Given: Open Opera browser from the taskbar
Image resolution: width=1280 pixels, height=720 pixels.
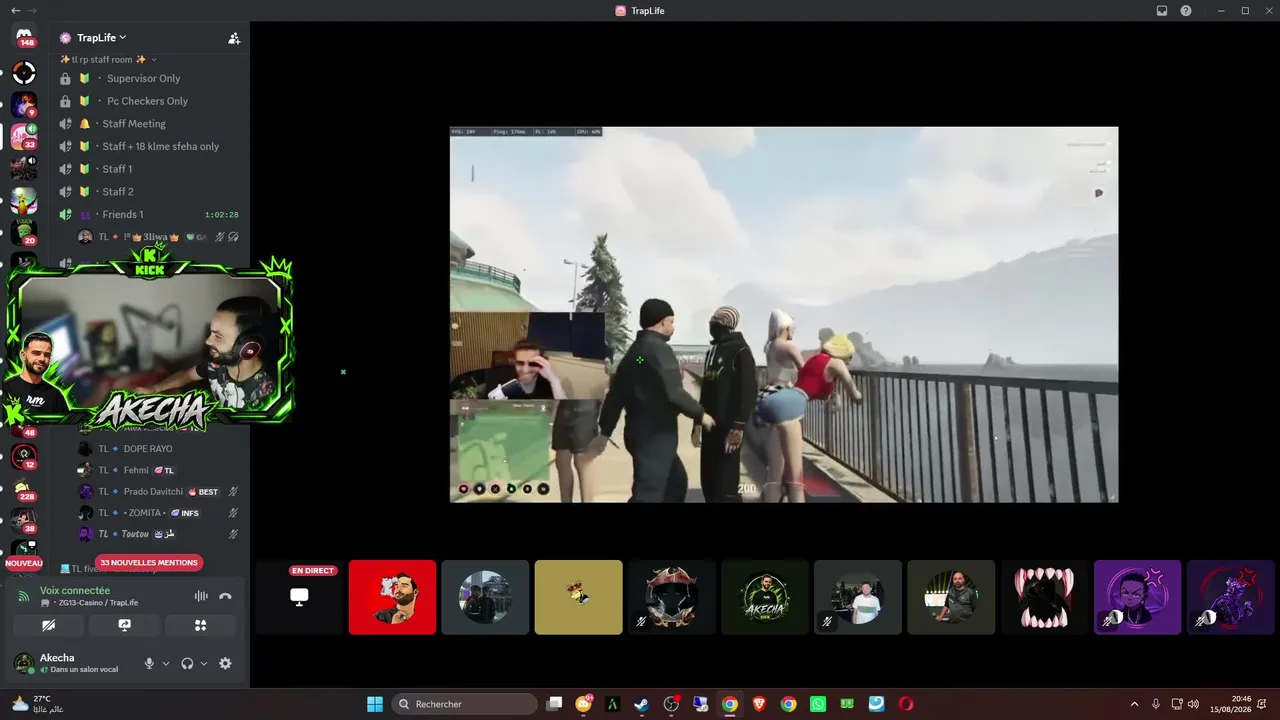Looking at the screenshot, I should [x=906, y=704].
